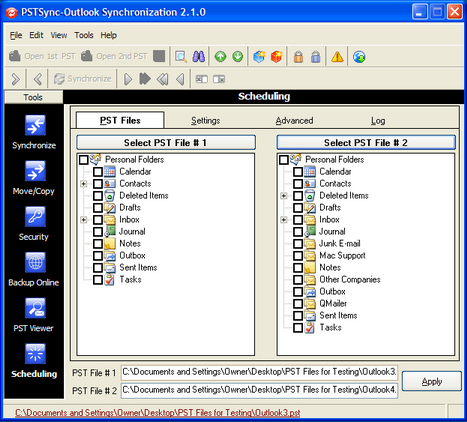Check the Notes box in left PST tree
This screenshot has width=467, height=422.
pos(98,244)
